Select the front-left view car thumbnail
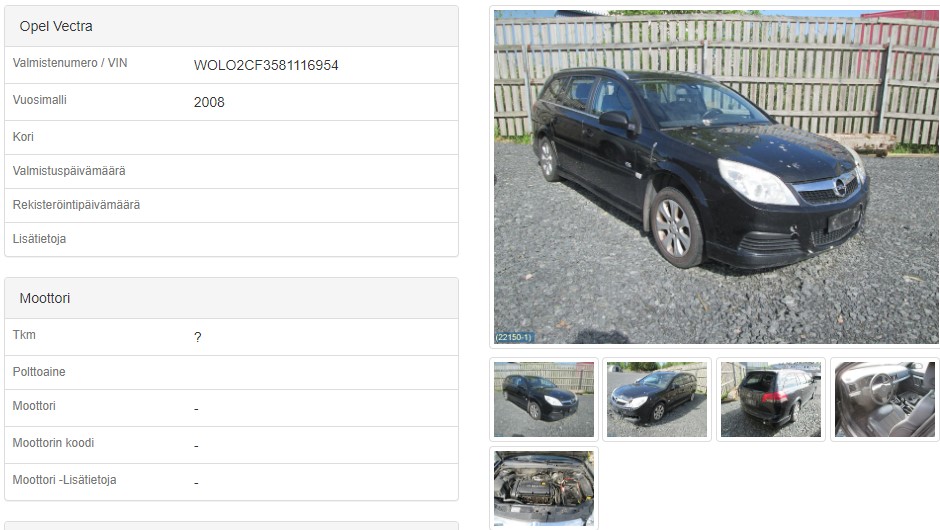 (x=657, y=399)
